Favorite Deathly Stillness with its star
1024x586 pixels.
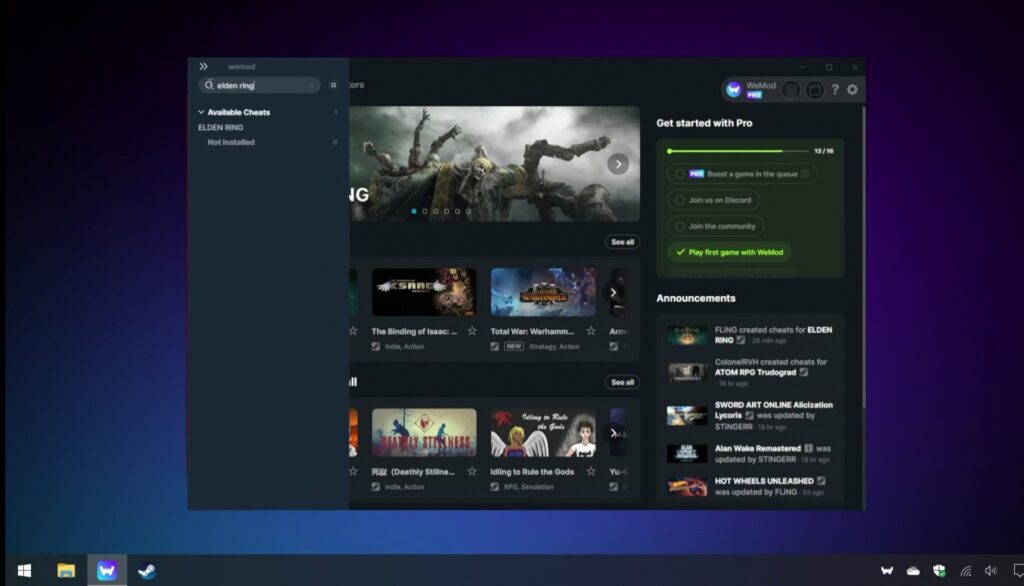[472, 472]
